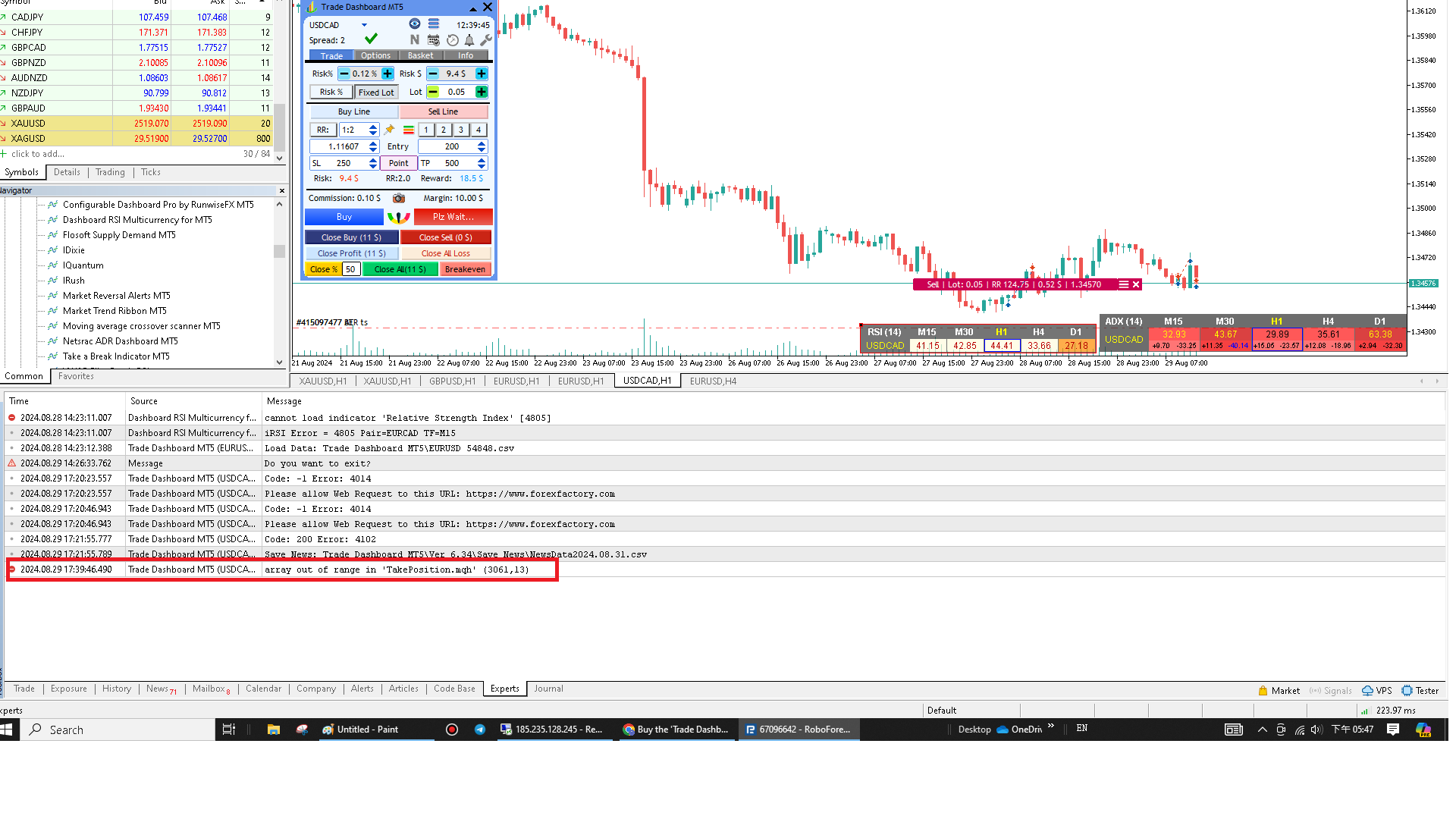Switch to the Basket tab
Viewport: 1456px width, 819px height.
point(420,55)
